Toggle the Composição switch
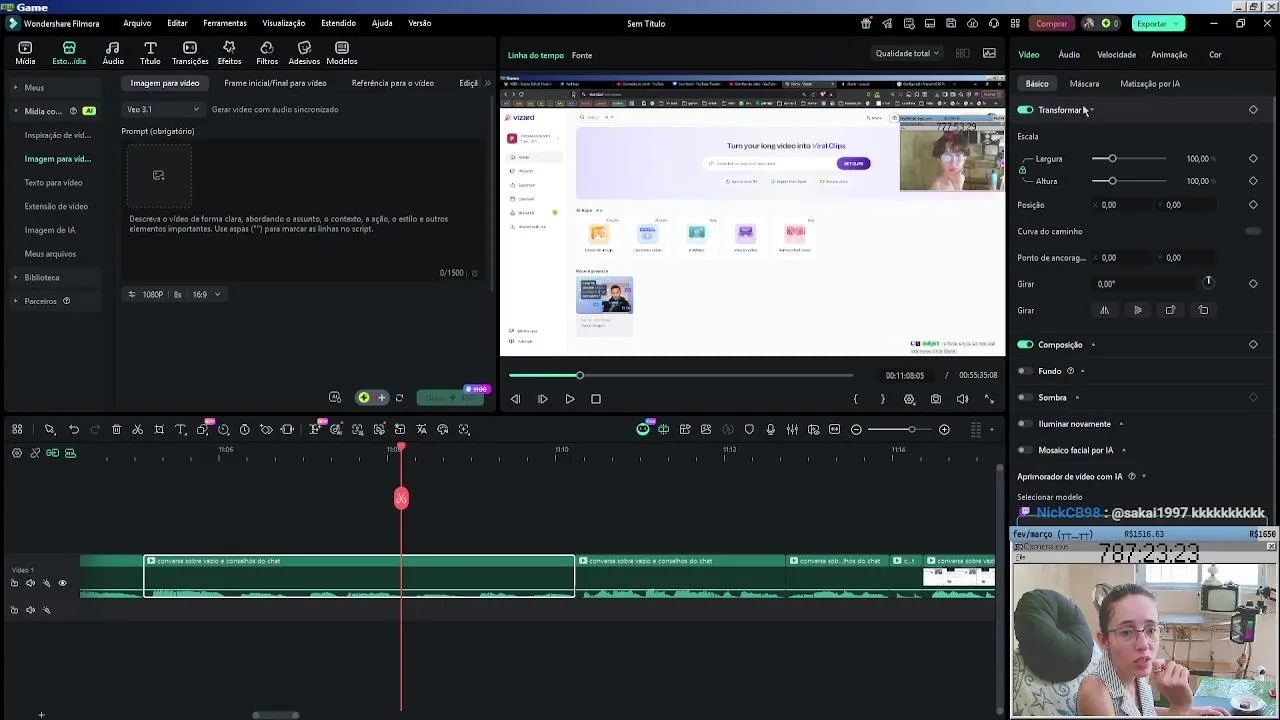 tap(1025, 344)
